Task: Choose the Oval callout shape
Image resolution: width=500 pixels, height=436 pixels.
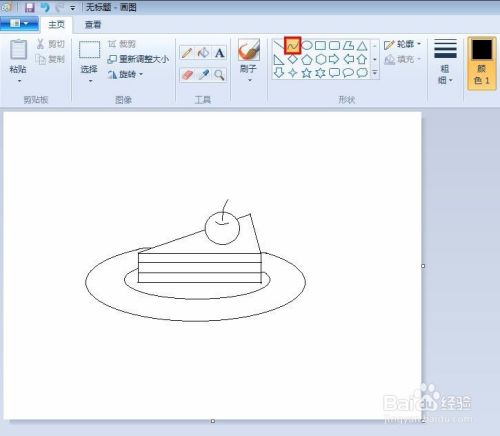Action: tap(348, 73)
